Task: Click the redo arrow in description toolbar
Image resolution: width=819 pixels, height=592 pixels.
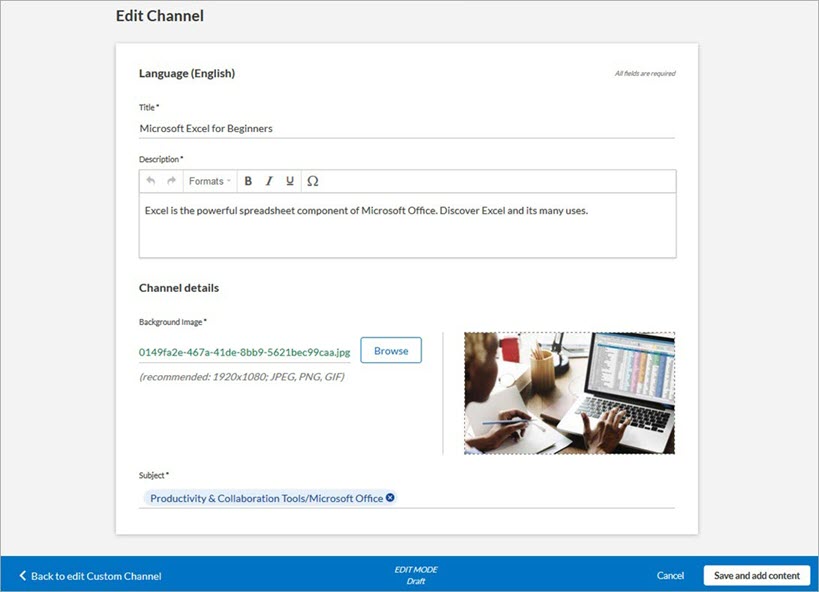Action: pyautogui.click(x=171, y=181)
